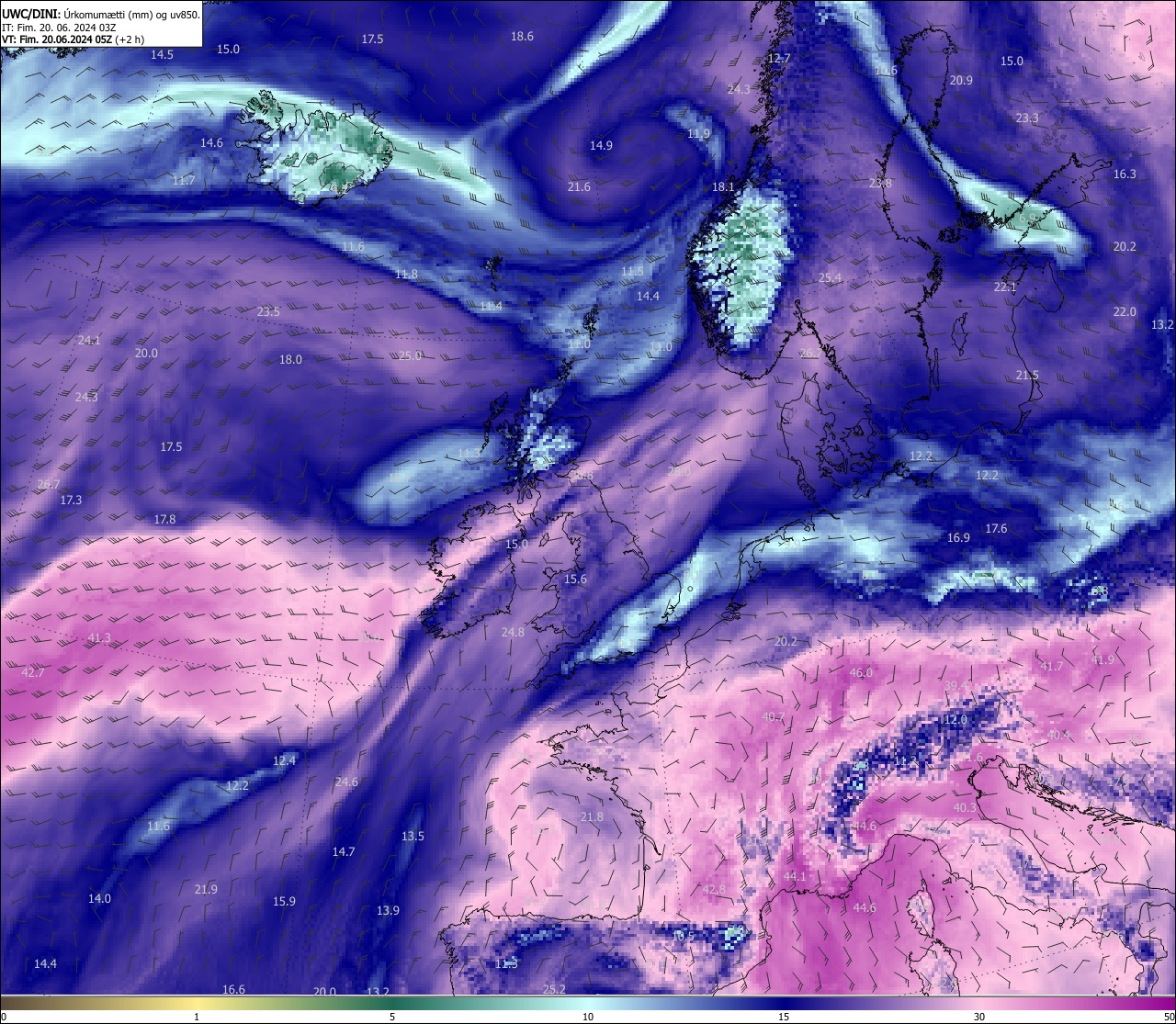Click the 41.7 value in the east
Image resolution: width=1176 pixels, height=1024 pixels.
coord(1052,667)
